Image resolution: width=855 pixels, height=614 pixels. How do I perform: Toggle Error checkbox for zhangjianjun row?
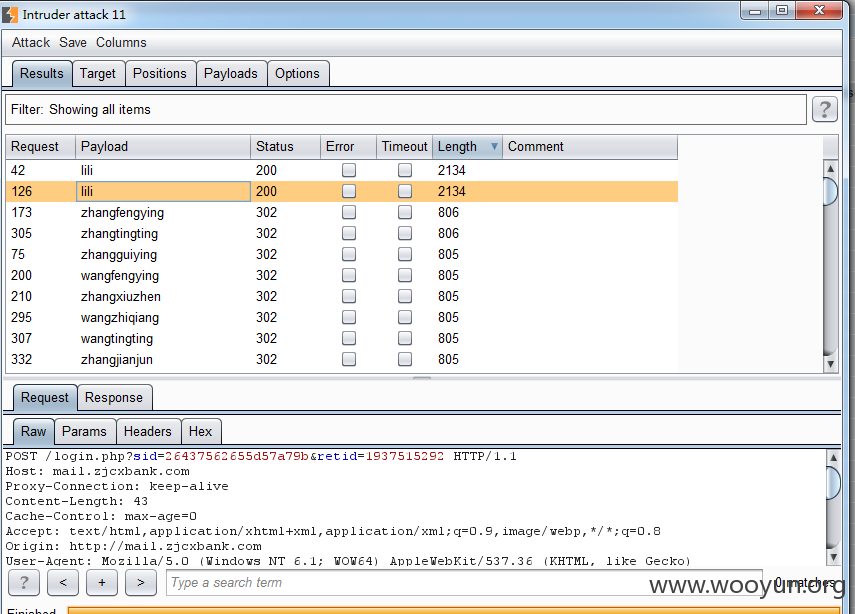pos(349,359)
